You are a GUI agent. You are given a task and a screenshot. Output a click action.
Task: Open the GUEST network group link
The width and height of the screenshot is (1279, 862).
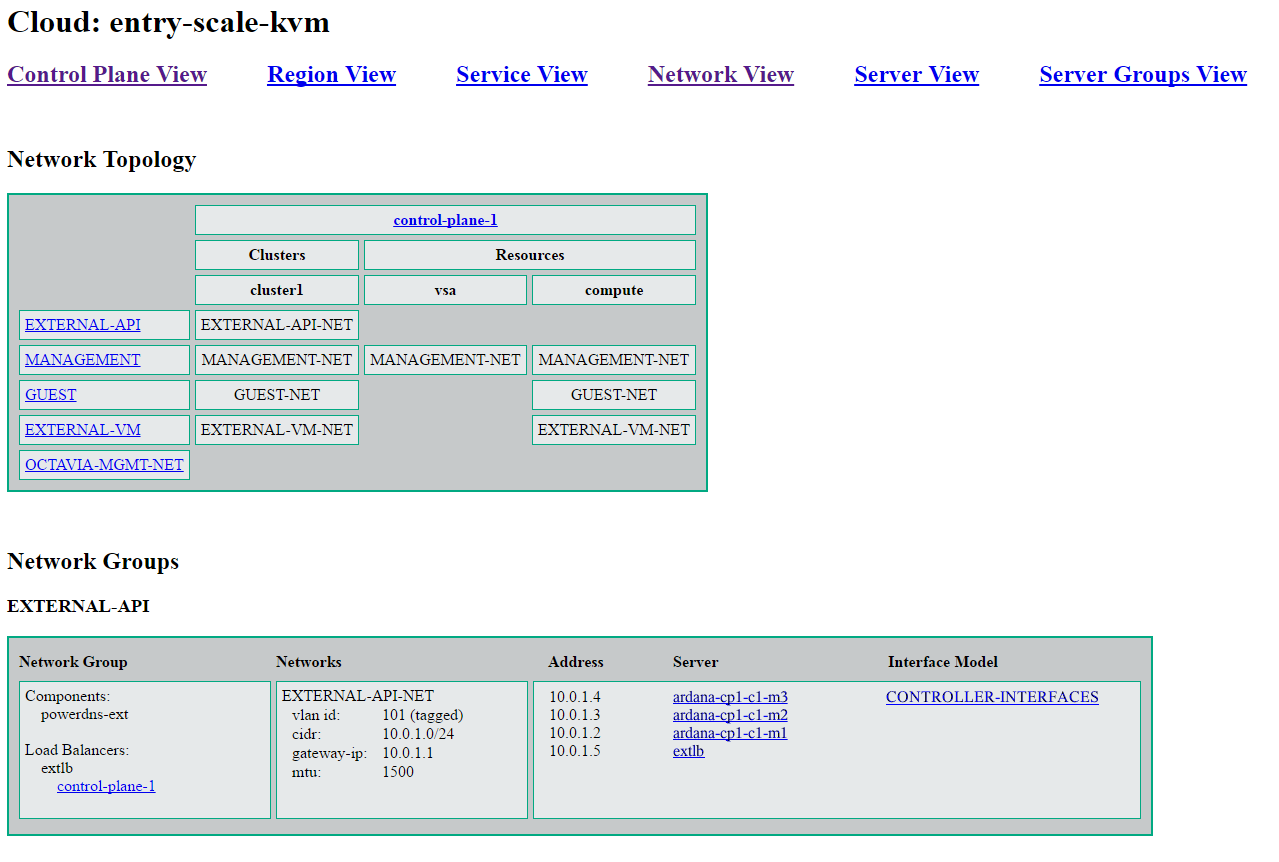[x=51, y=395]
